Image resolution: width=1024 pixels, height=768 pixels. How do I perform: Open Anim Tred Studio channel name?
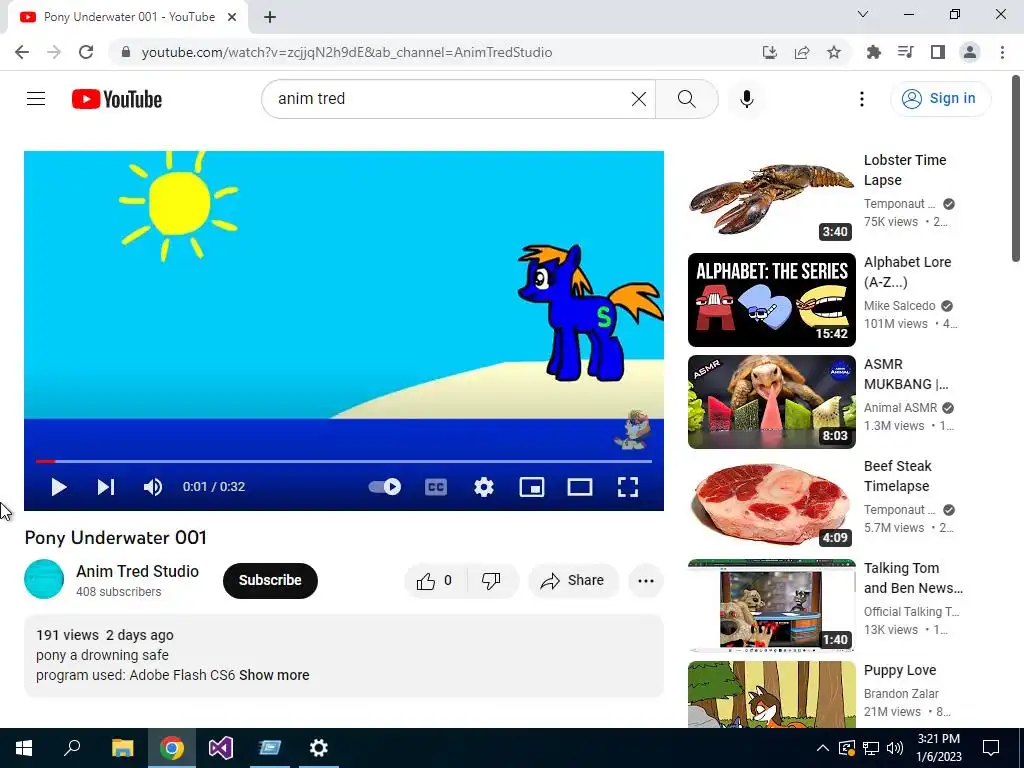tap(138, 571)
